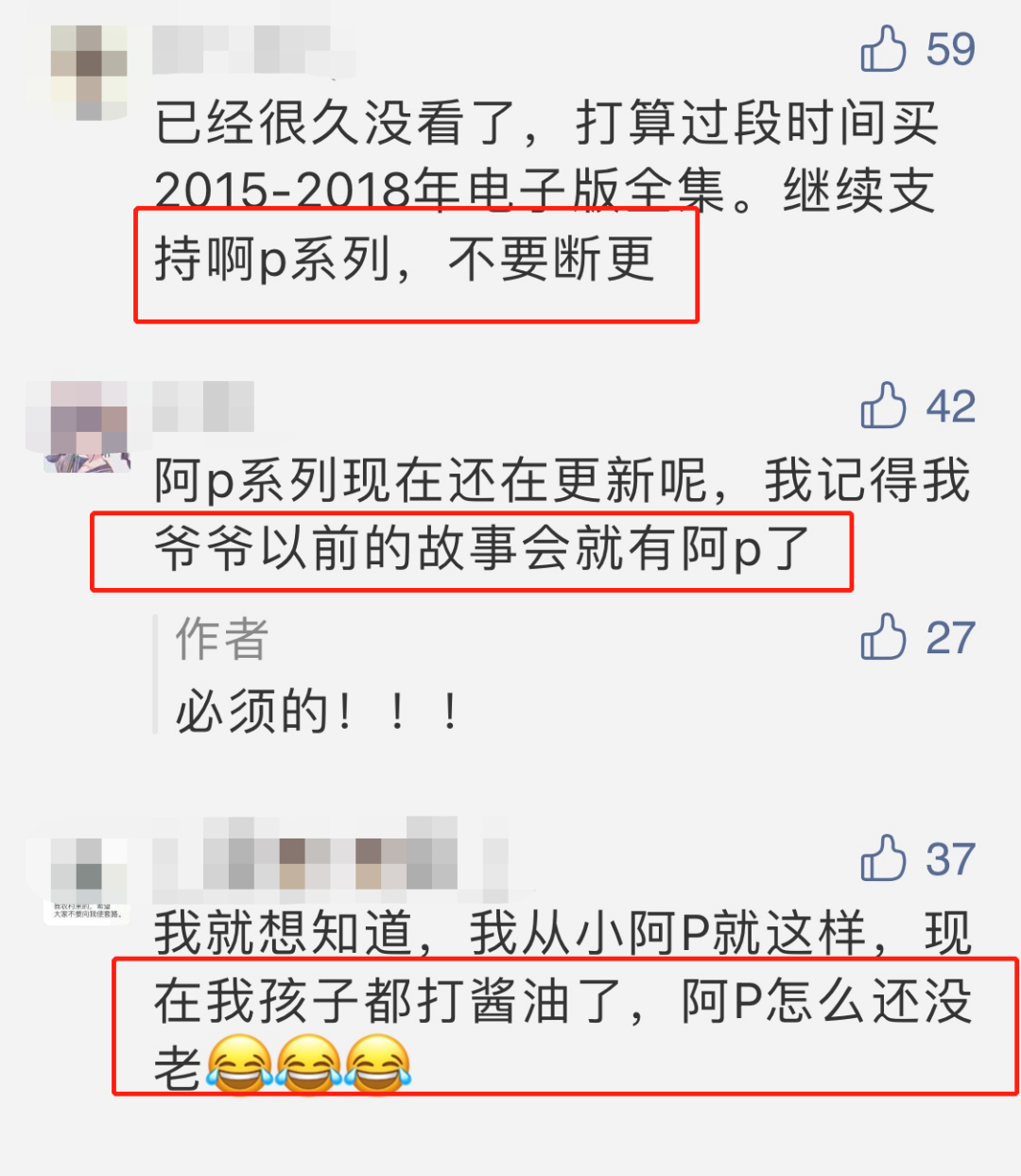Like the author's reply with 27 likes

pos(883,637)
